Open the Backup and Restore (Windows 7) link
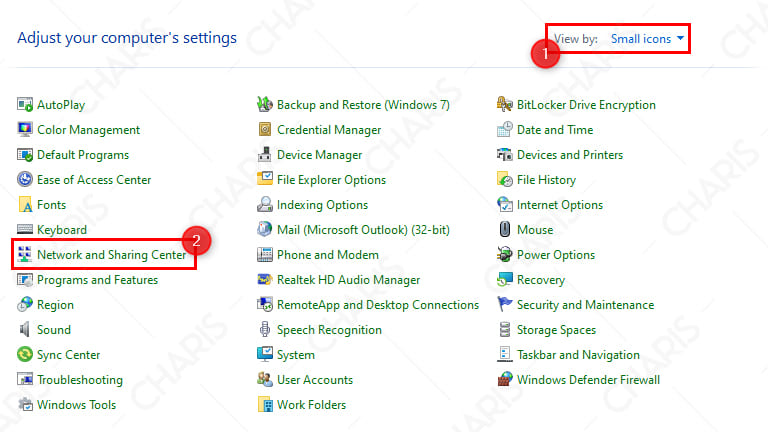The height and width of the screenshot is (432, 768). [x=363, y=105]
